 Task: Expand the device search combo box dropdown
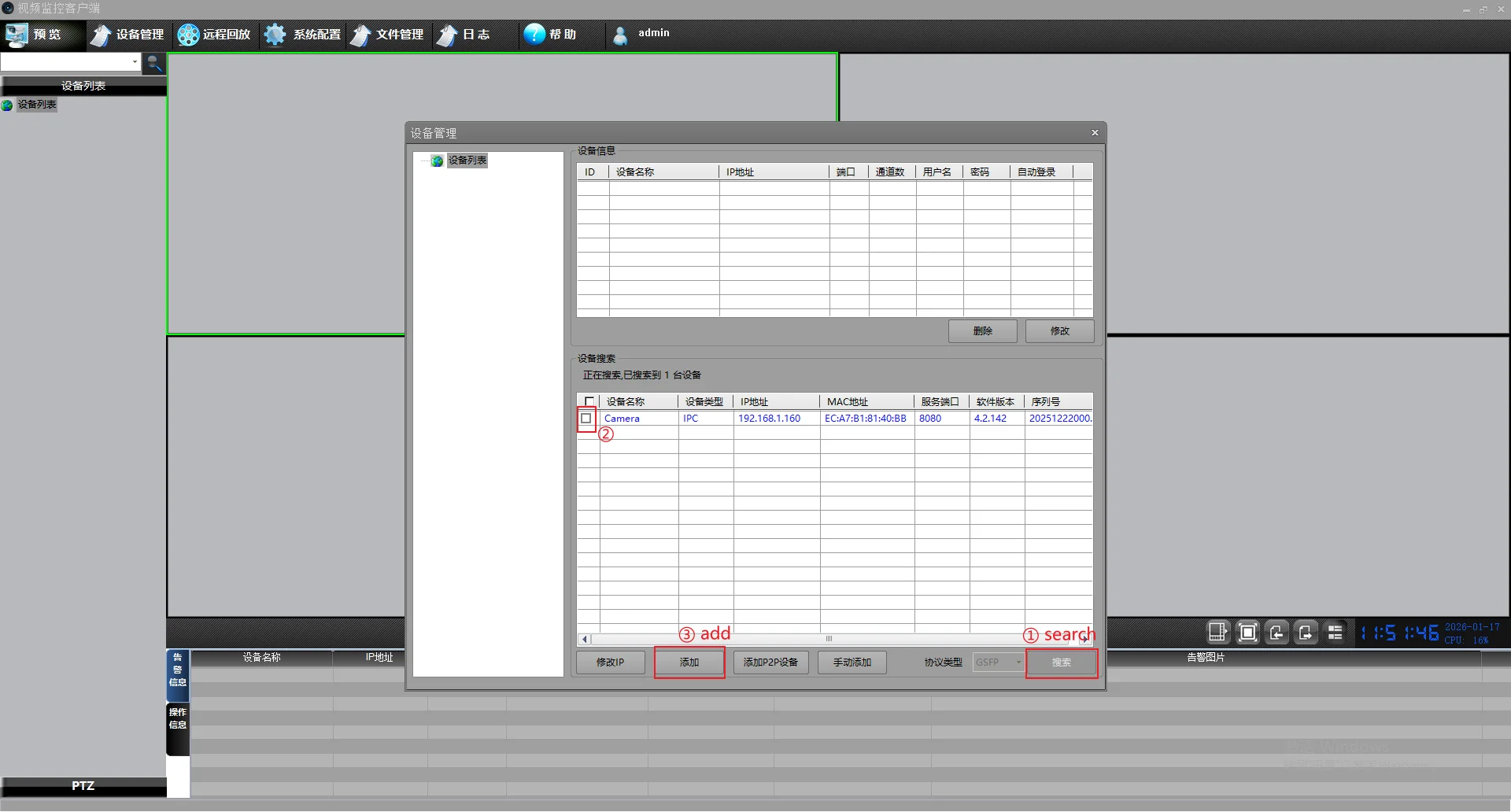click(x=135, y=62)
